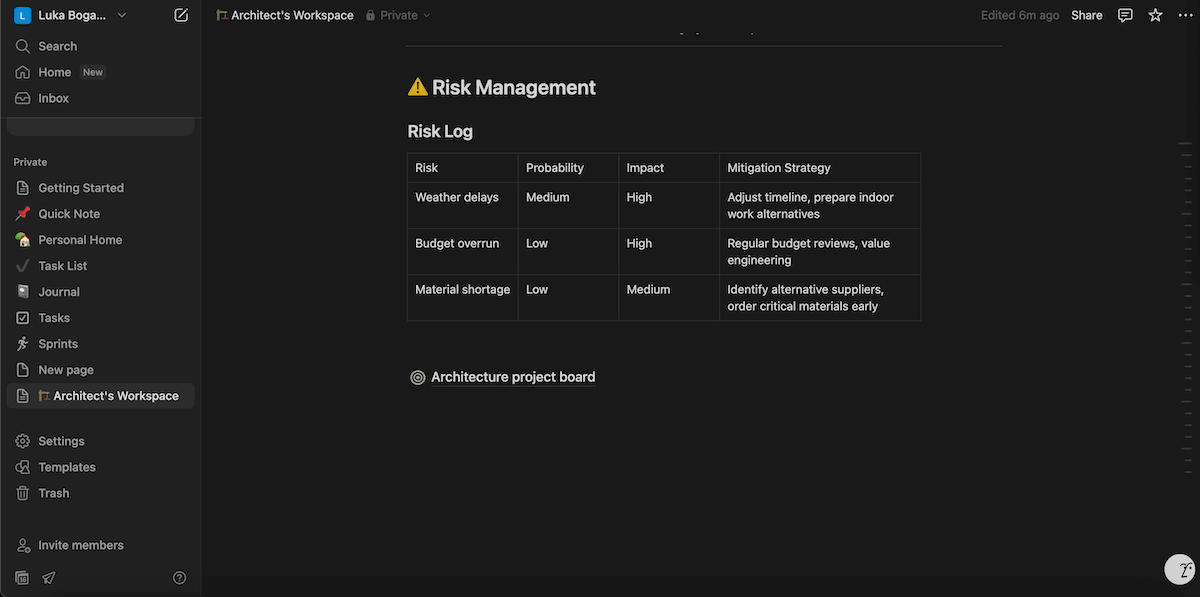
Task: Open the Architecture project board link
Action: 512,377
